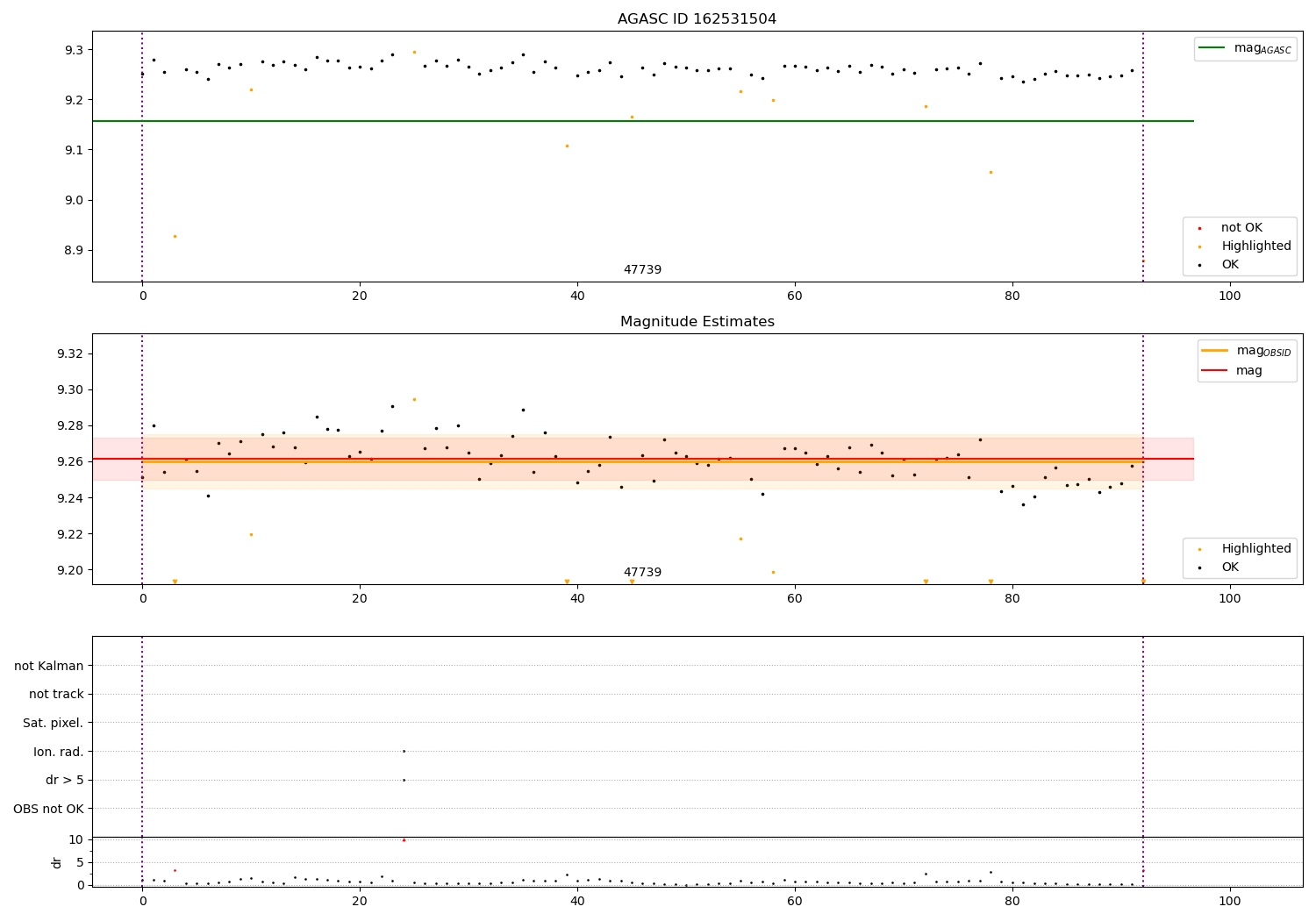1316x921 pixels.
Task: Click the title 'AGASC ID 162531504'
Action: click(x=697, y=19)
